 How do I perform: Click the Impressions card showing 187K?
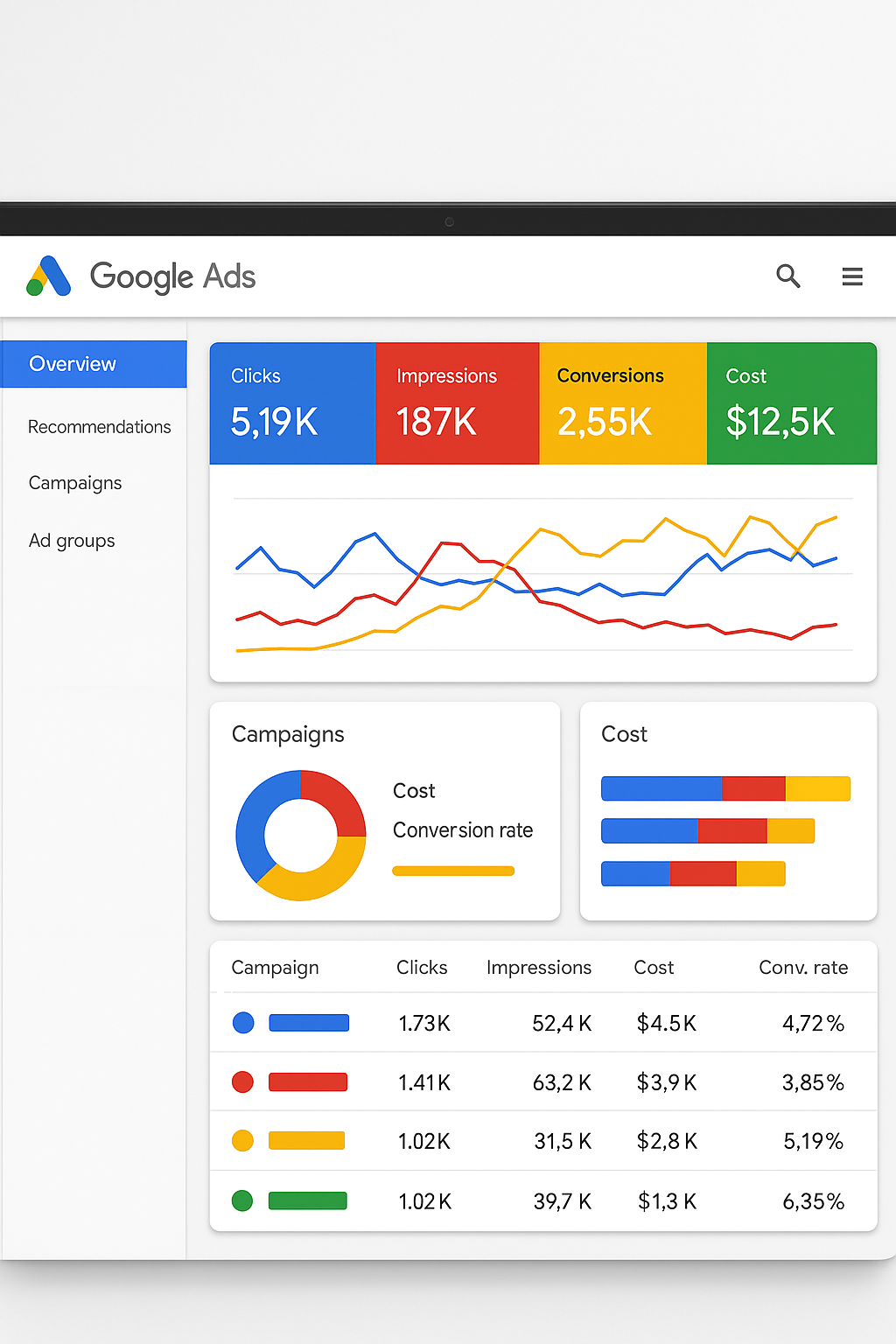pos(458,402)
